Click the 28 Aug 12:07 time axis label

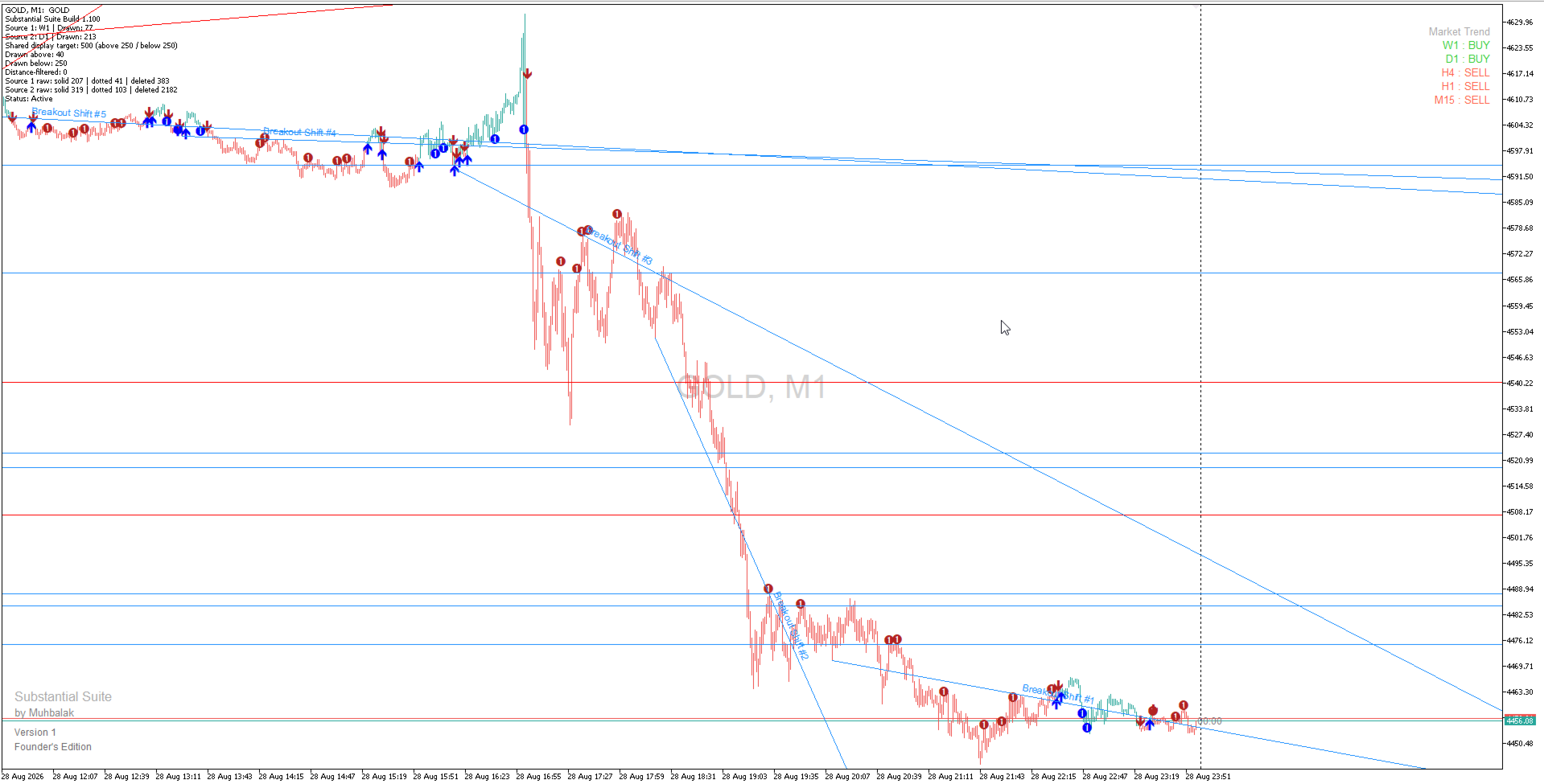pyautogui.click(x=75, y=777)
